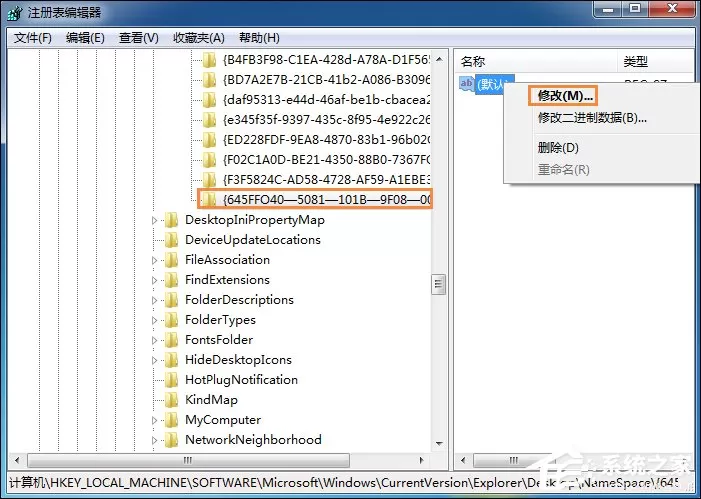Viewport: 701px width, 499px height.
Task: Expand the NetworkNeighborhood key
Action: (154, 440)
